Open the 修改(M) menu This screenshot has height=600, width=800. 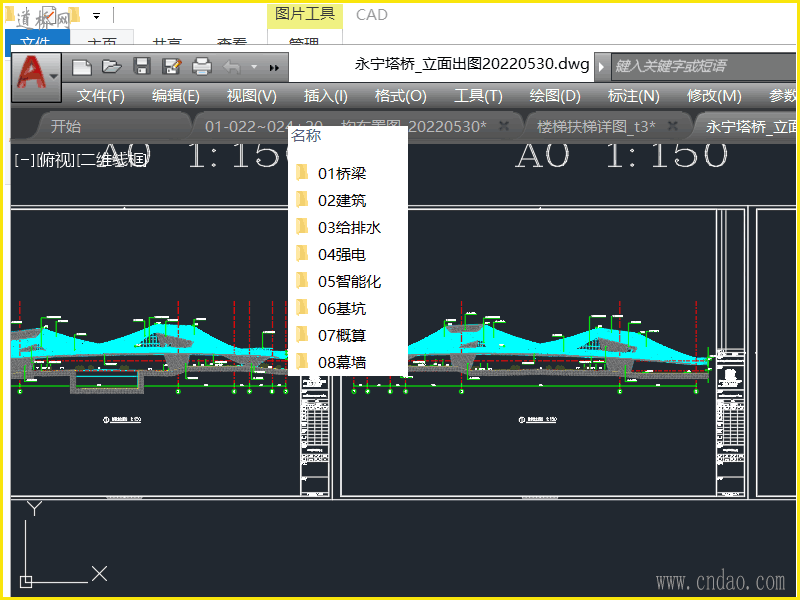coord(714,96)
